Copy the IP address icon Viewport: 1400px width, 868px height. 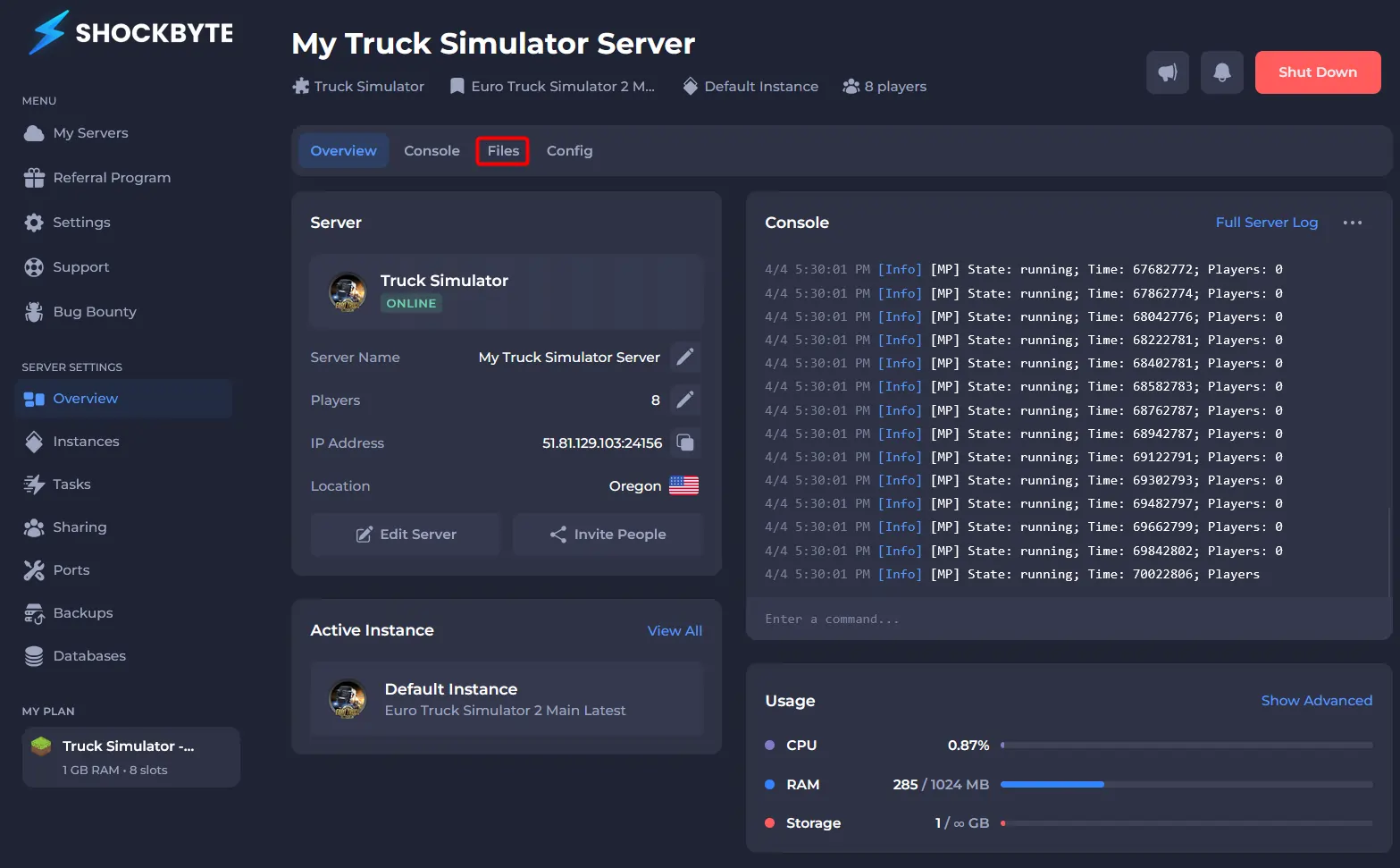[x=685, y=442]
